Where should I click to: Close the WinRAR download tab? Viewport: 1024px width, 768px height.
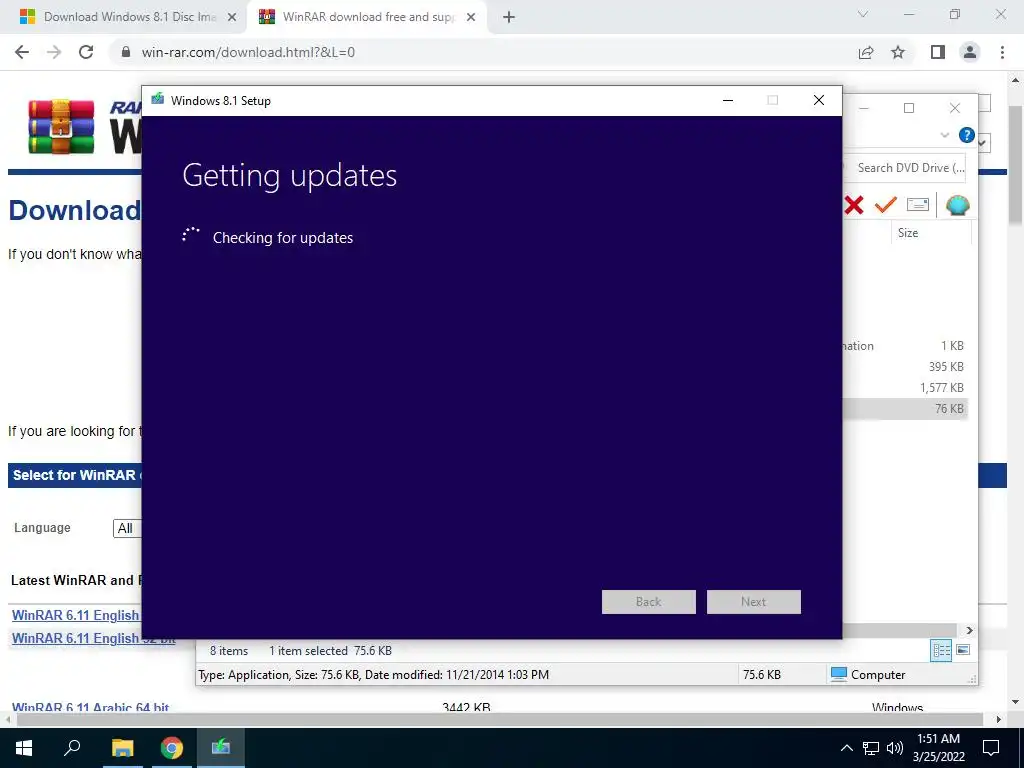pyautogui.click(x=471, y=17)
